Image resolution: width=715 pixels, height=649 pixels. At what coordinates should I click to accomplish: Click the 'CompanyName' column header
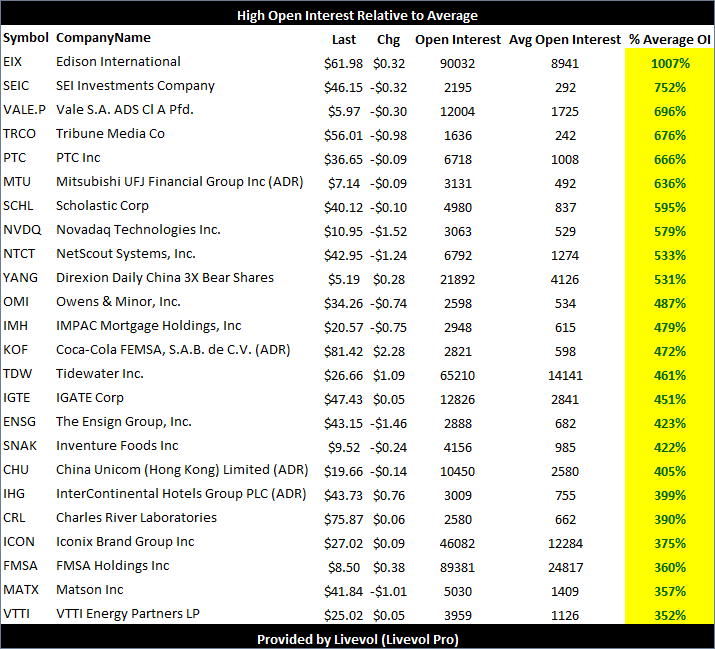(103, 38)
